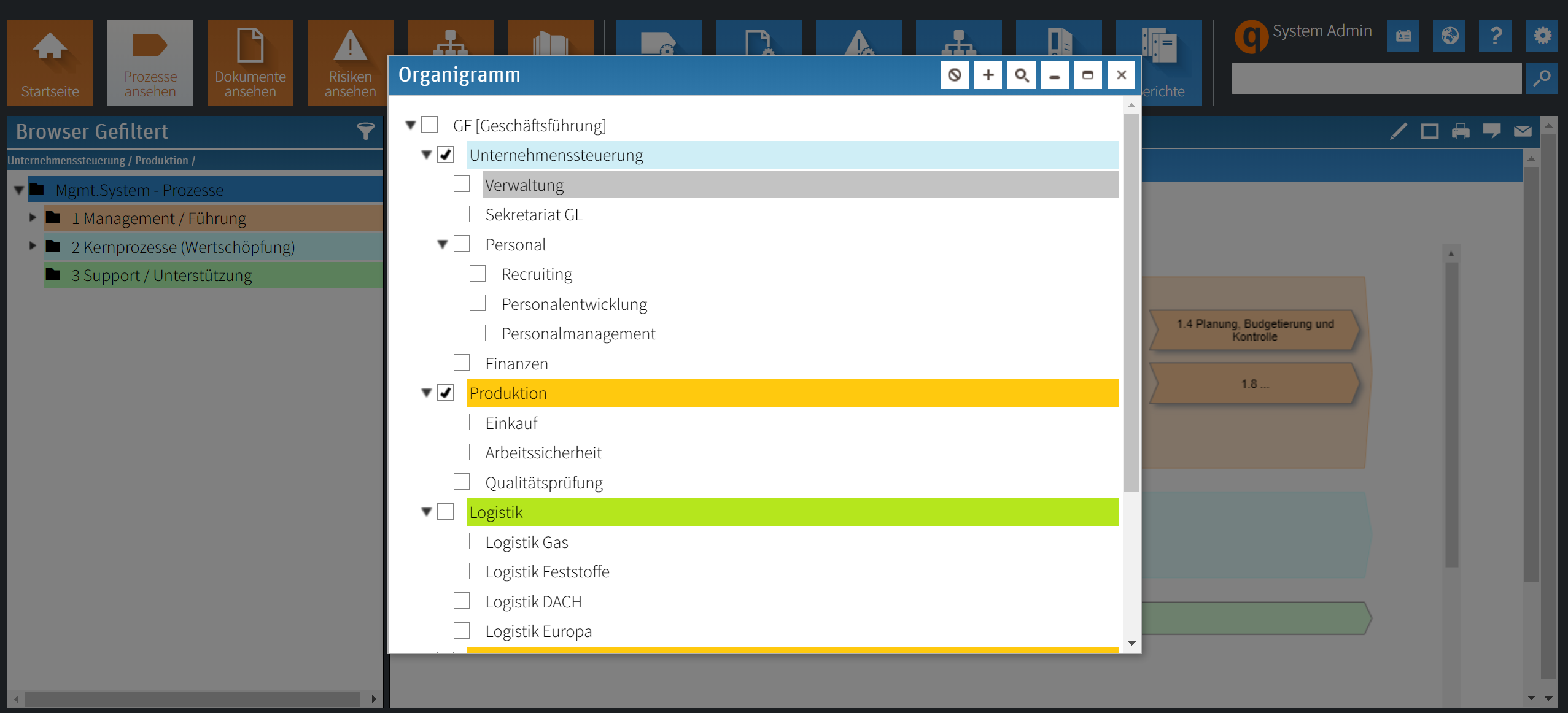Click the plus icon in the Organigramm toolbar
This screenshot has height=713, width=1568.
(x=988, y=75)
